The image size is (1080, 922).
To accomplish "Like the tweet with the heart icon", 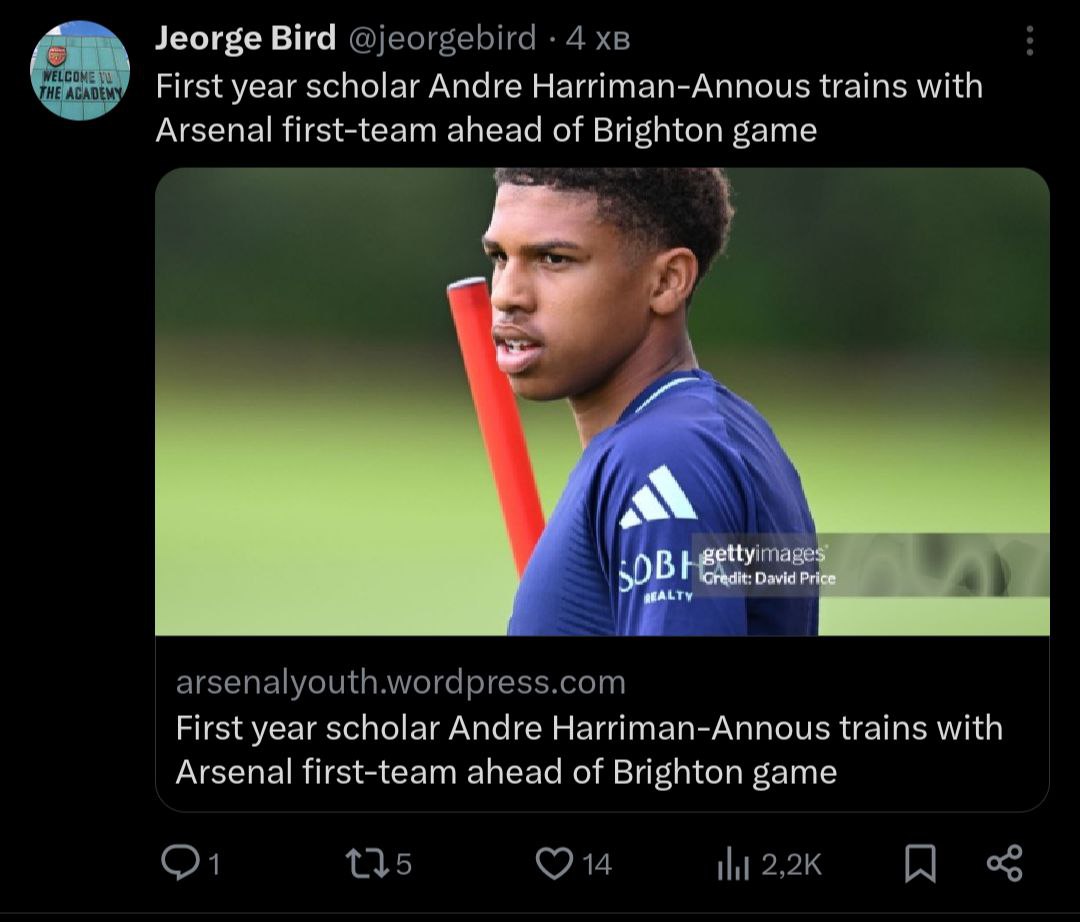I will point(554,863).
